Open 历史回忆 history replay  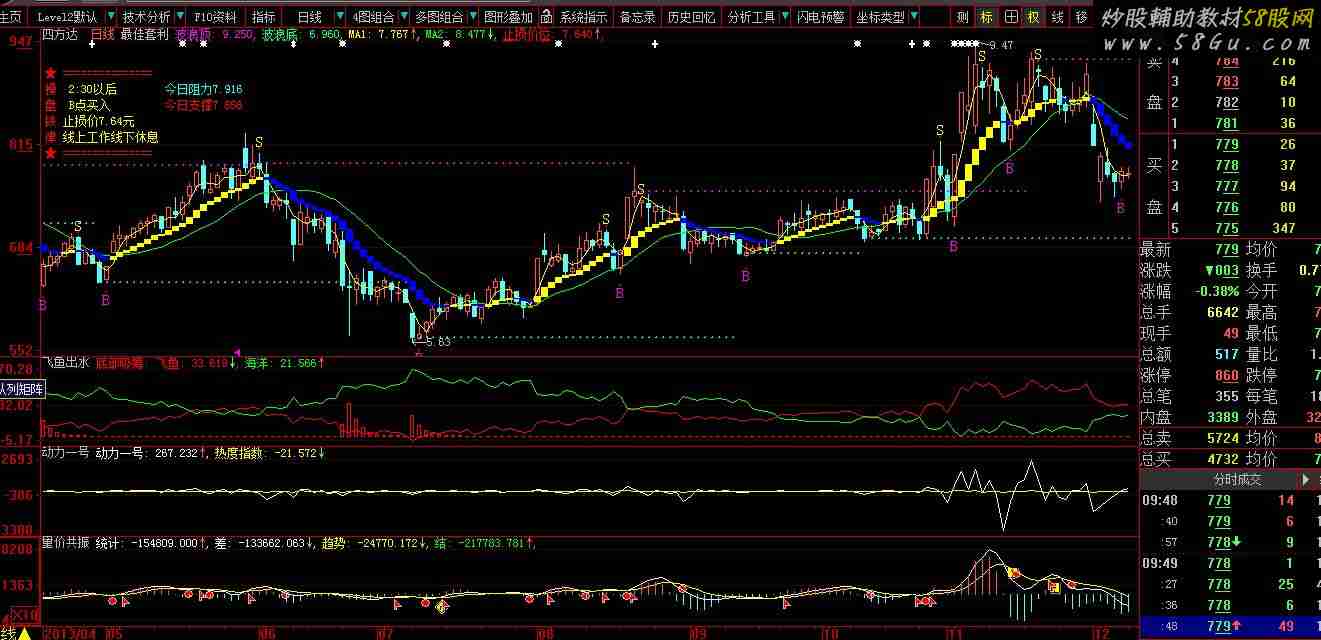690,17
